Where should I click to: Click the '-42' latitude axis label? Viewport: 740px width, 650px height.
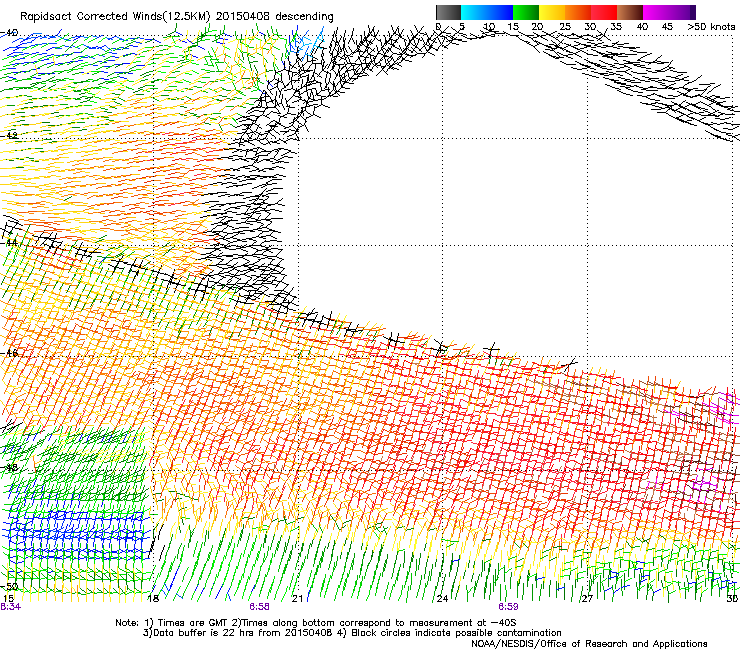click(9, 135)
